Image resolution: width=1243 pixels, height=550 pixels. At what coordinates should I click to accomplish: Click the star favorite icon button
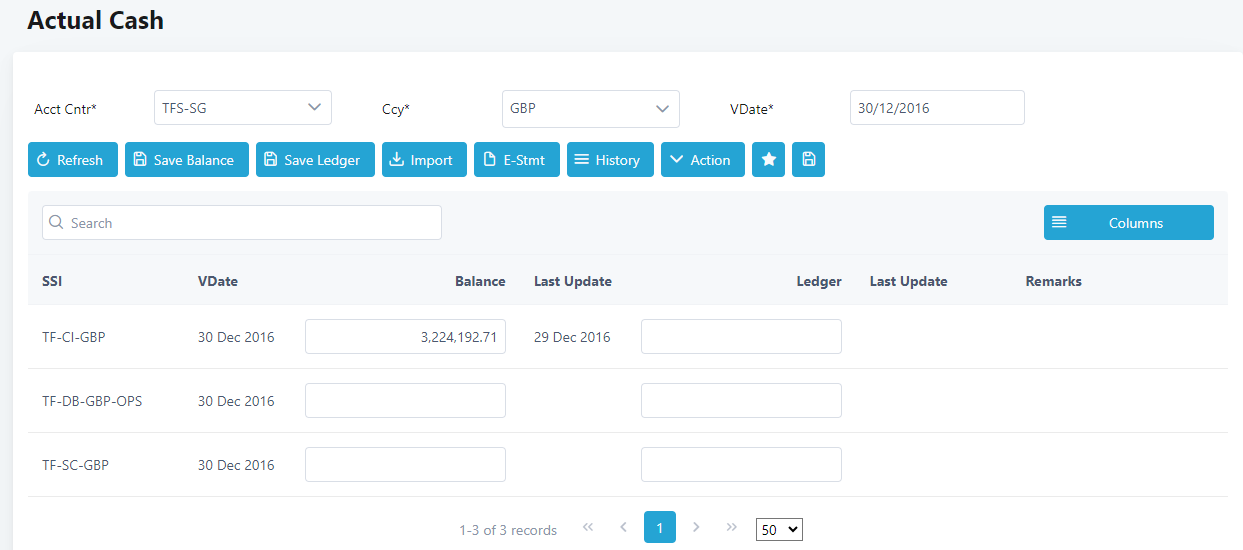coord(768,160)
